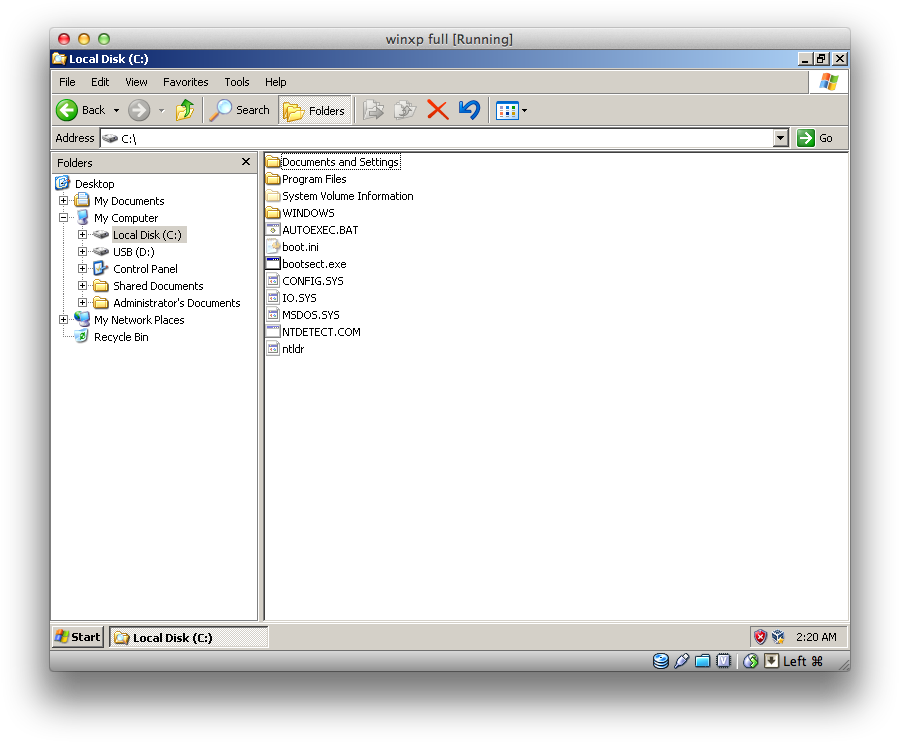This screenshot has height=742, width=899.
Task: Click the Move To toolbar icon
Action: (374, 110)
